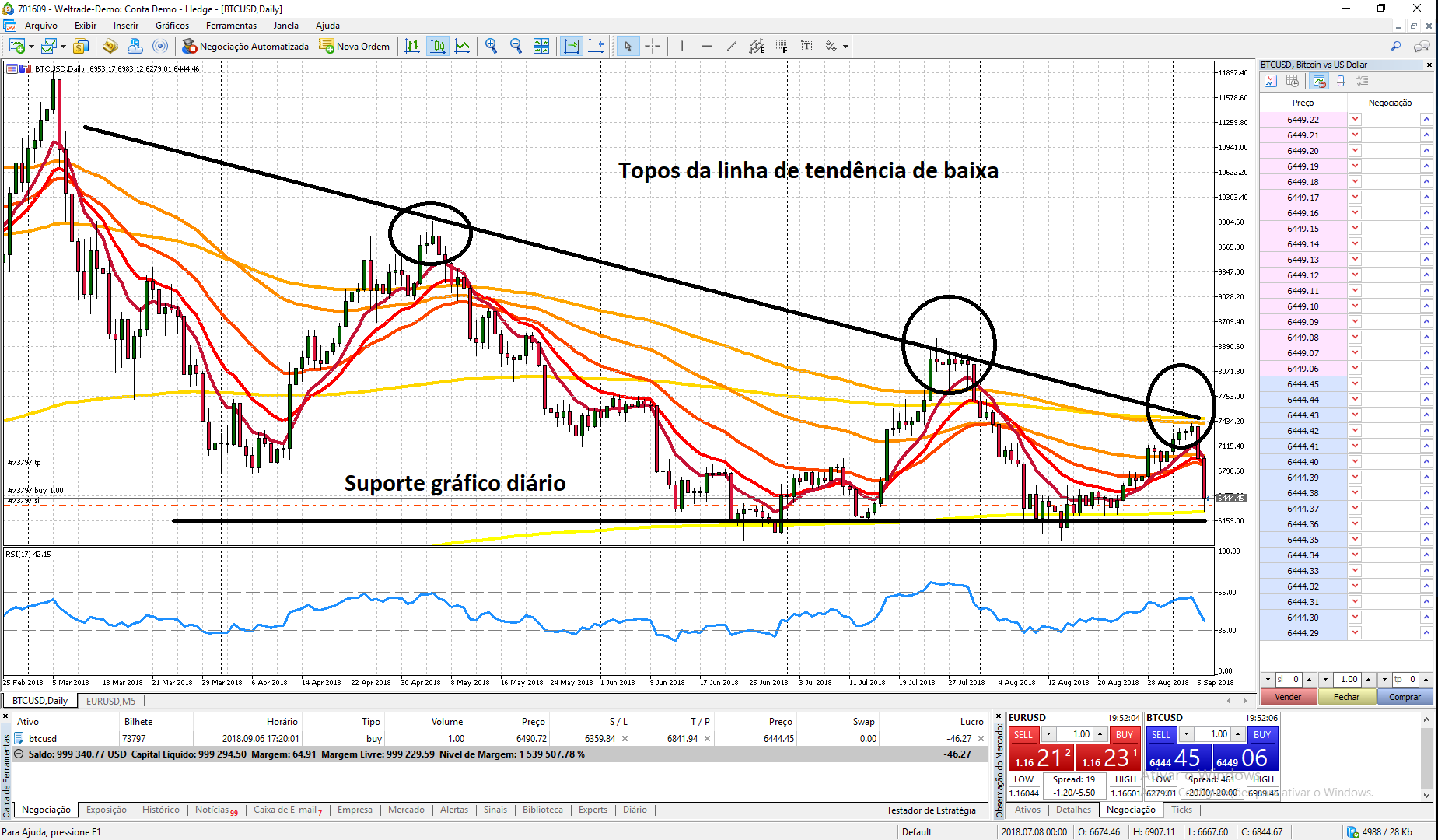
Task: Select the text label tool
Action: 806,47
